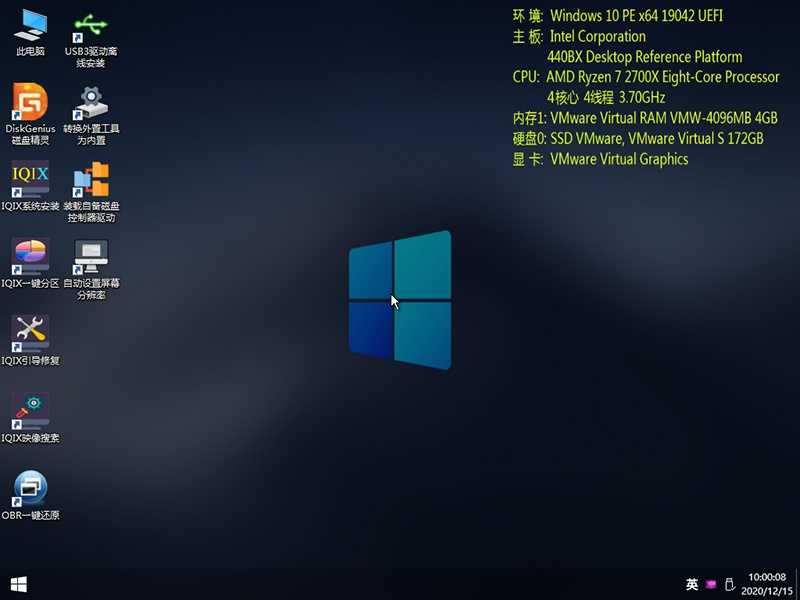Click the Show Desktop strip at taskbar edge
800x600 pixels.
797,584
